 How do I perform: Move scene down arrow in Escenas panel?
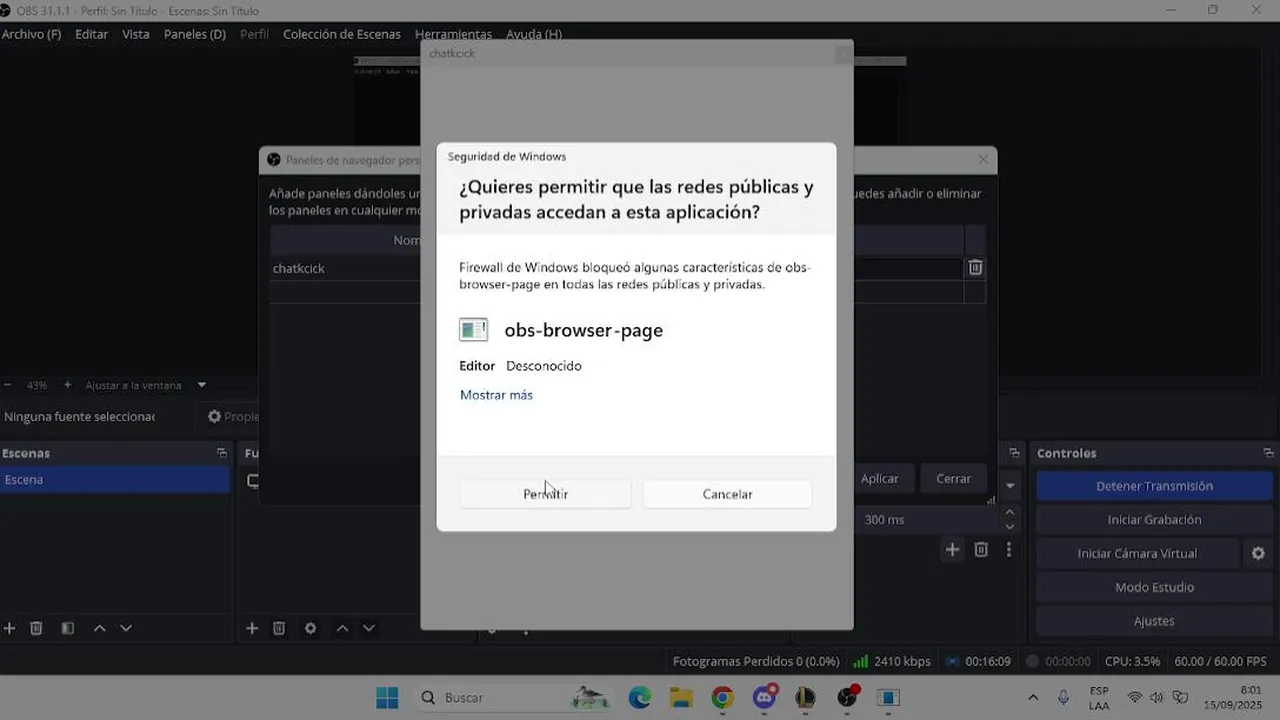pyautogui.click(x=126, y=628)
